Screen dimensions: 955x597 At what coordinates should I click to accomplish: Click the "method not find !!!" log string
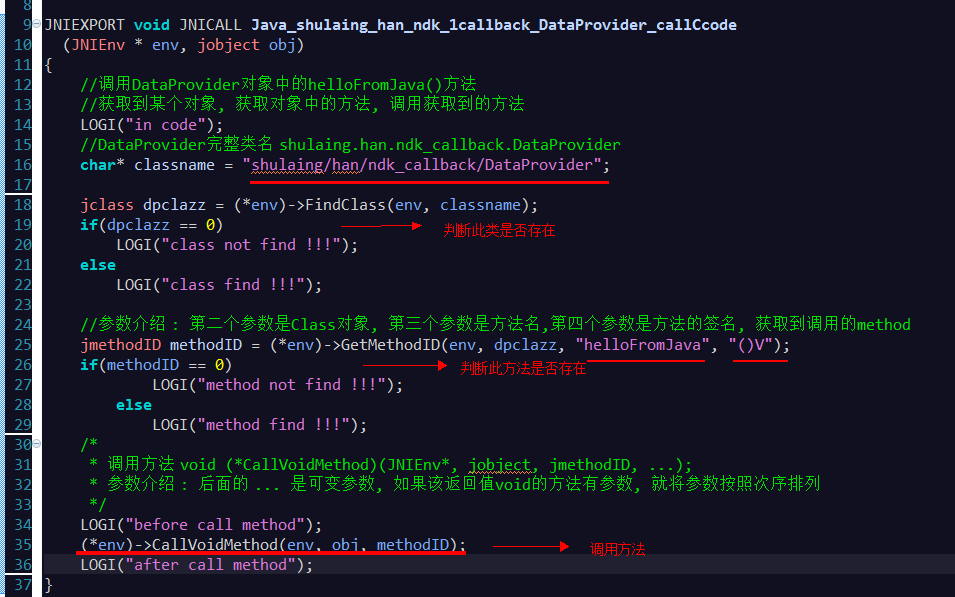pos(291,385)
